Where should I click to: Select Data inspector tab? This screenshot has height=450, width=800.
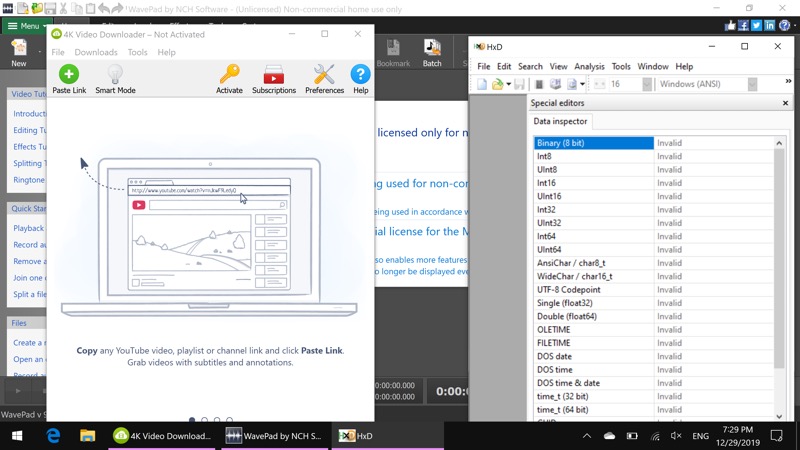coord(560,121)
